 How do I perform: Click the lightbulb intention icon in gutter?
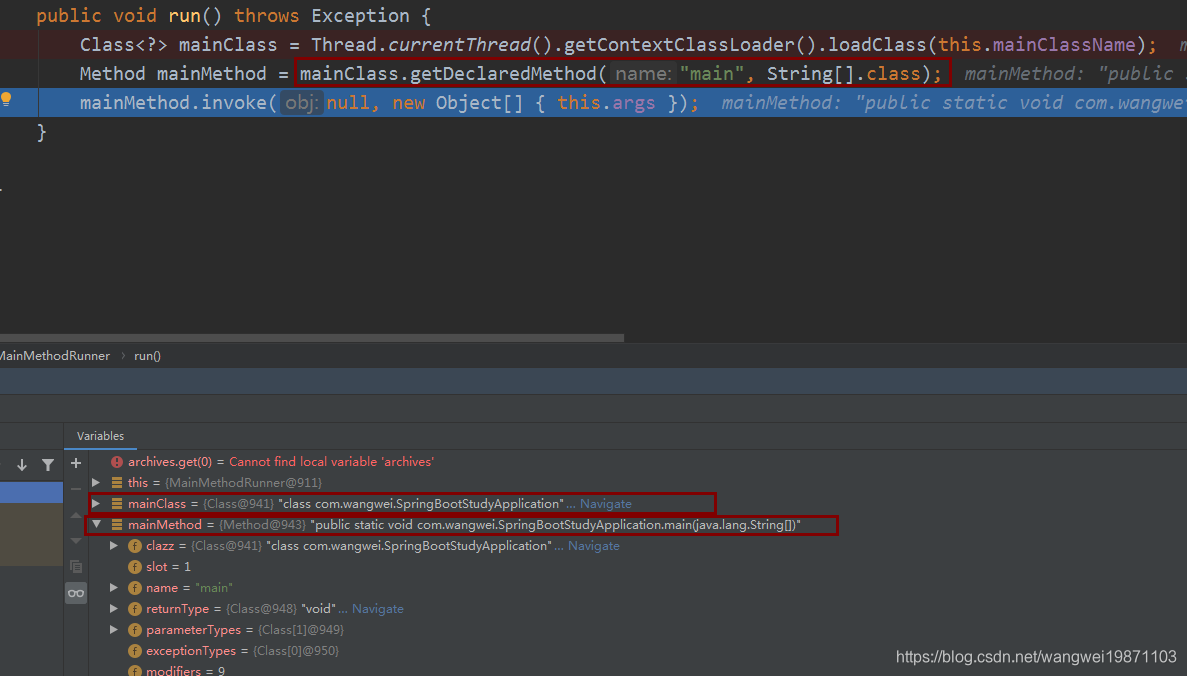(6, 99)
